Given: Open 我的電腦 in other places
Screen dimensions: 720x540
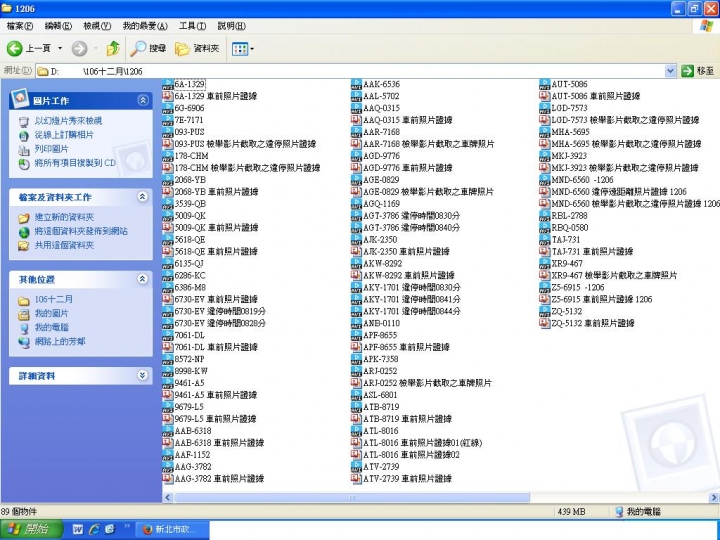Looking at the screenshot, I should tap(51, 327).
